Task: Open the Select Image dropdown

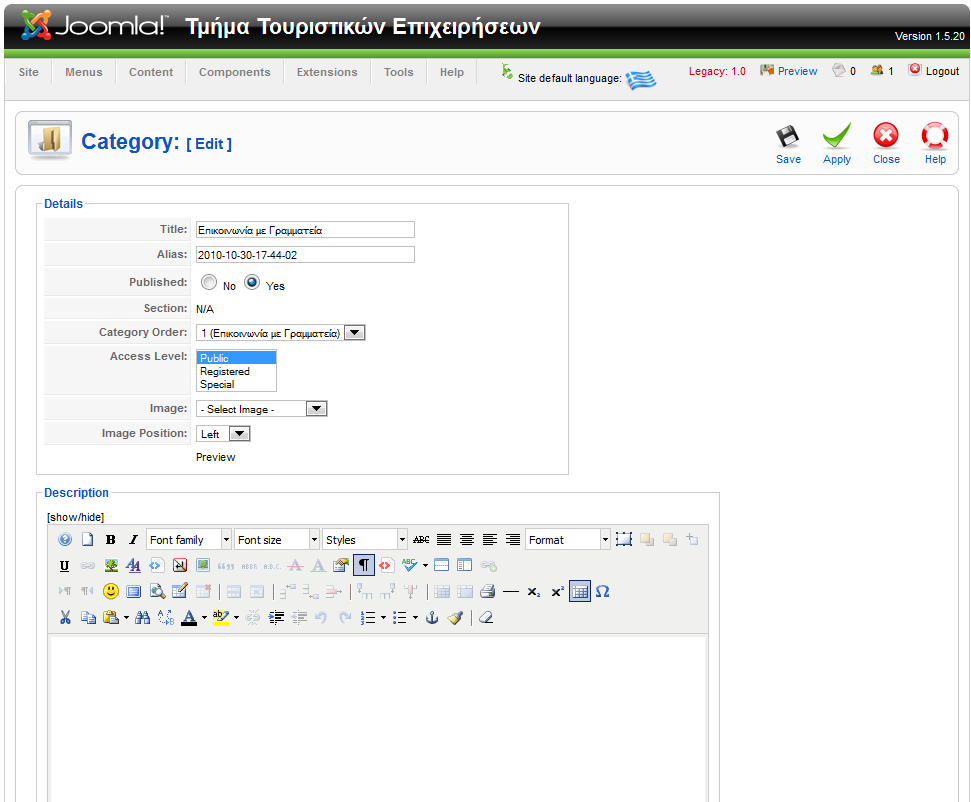Action: (x=261, y=409)
